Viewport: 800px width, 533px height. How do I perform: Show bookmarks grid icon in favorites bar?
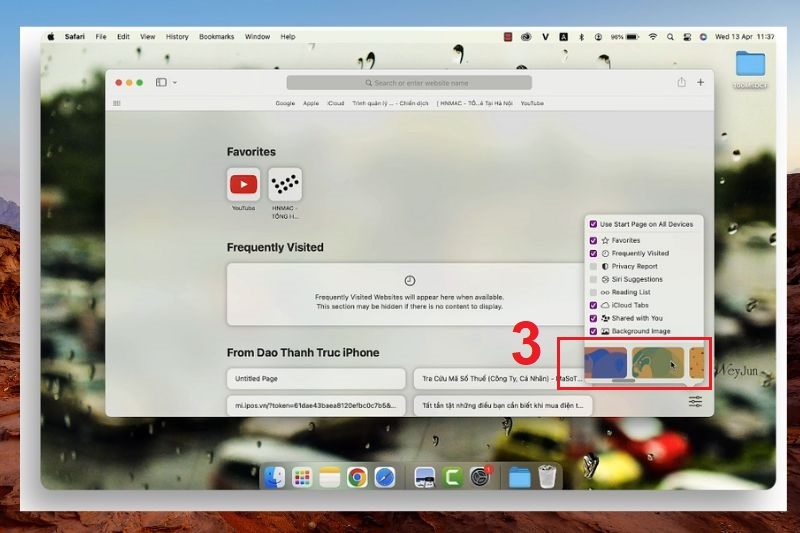pos(117,103)
